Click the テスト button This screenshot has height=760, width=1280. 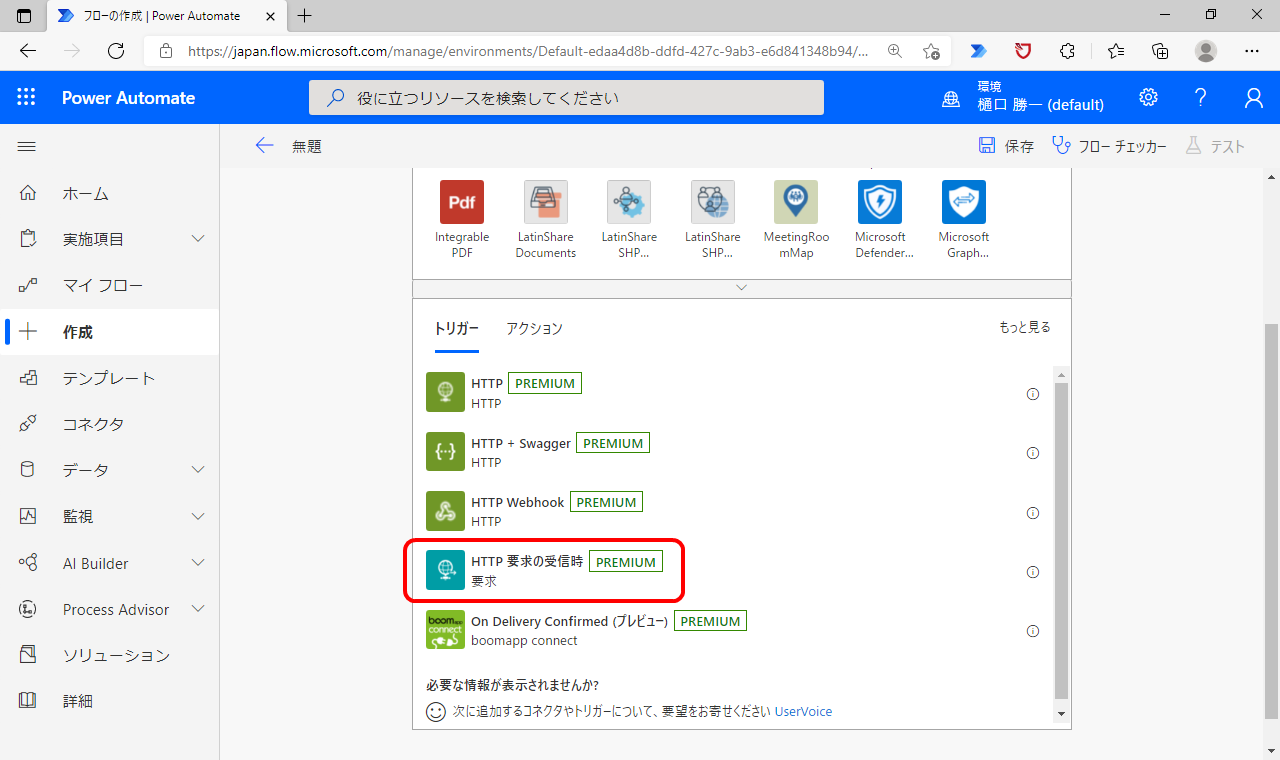[x=1215, y=146]
